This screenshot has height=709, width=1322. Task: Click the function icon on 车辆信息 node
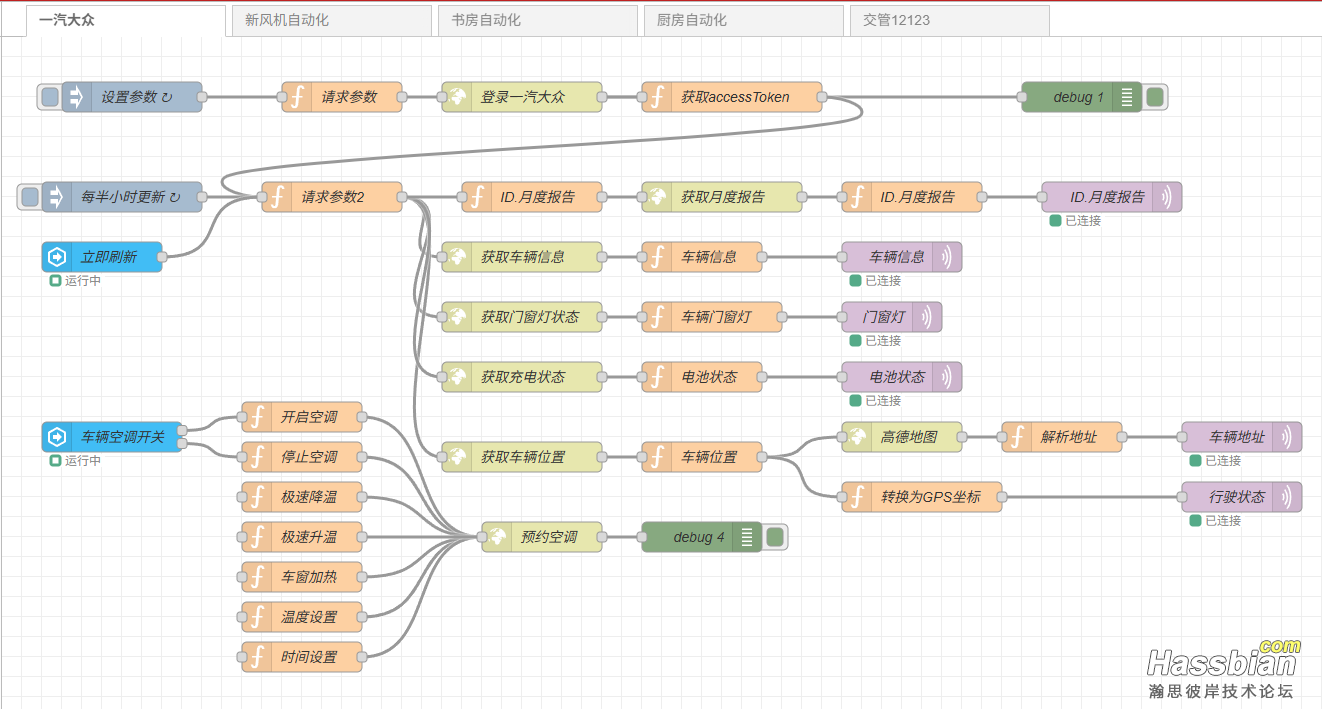657,257
